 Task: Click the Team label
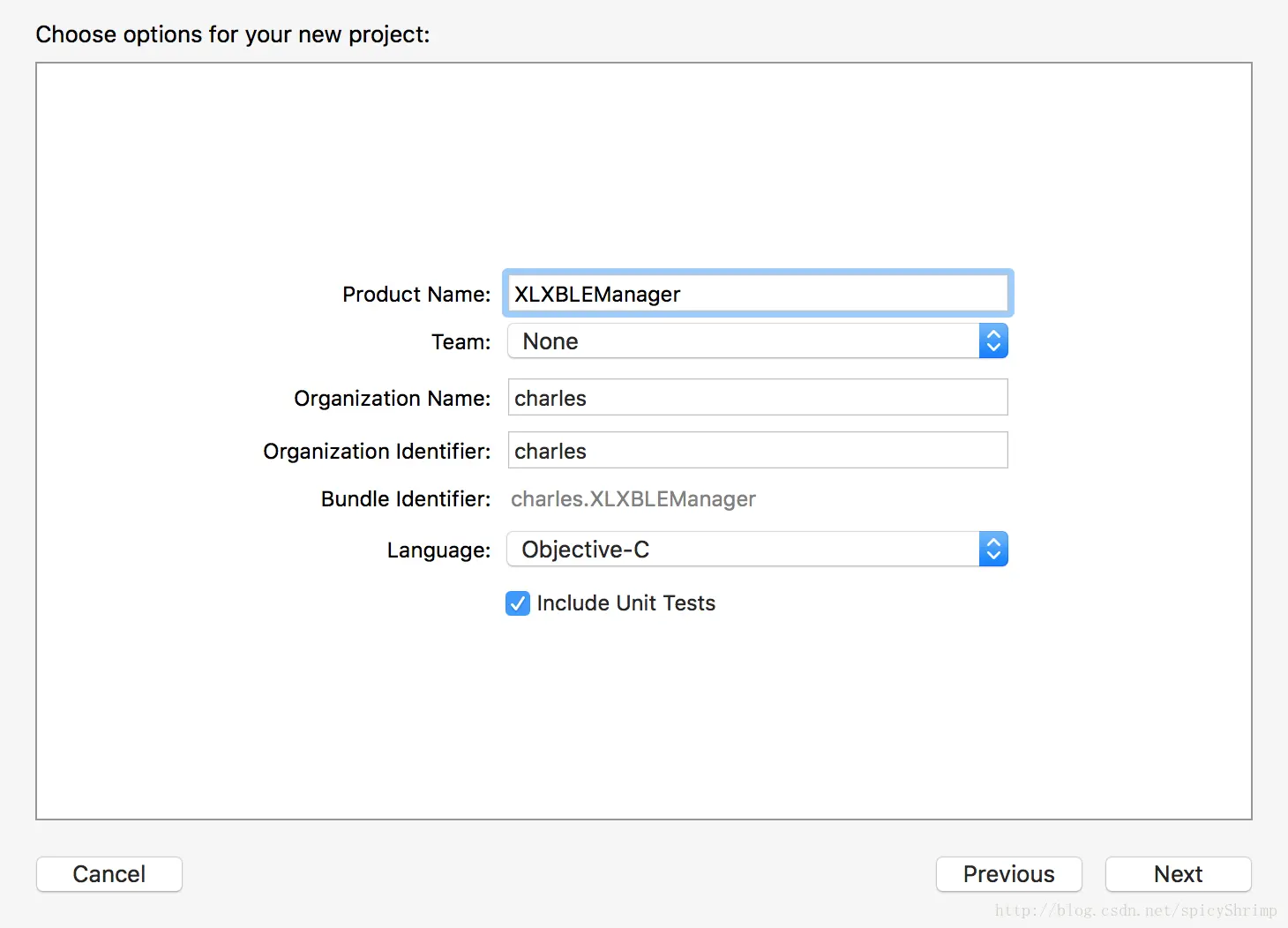point(461,342)
